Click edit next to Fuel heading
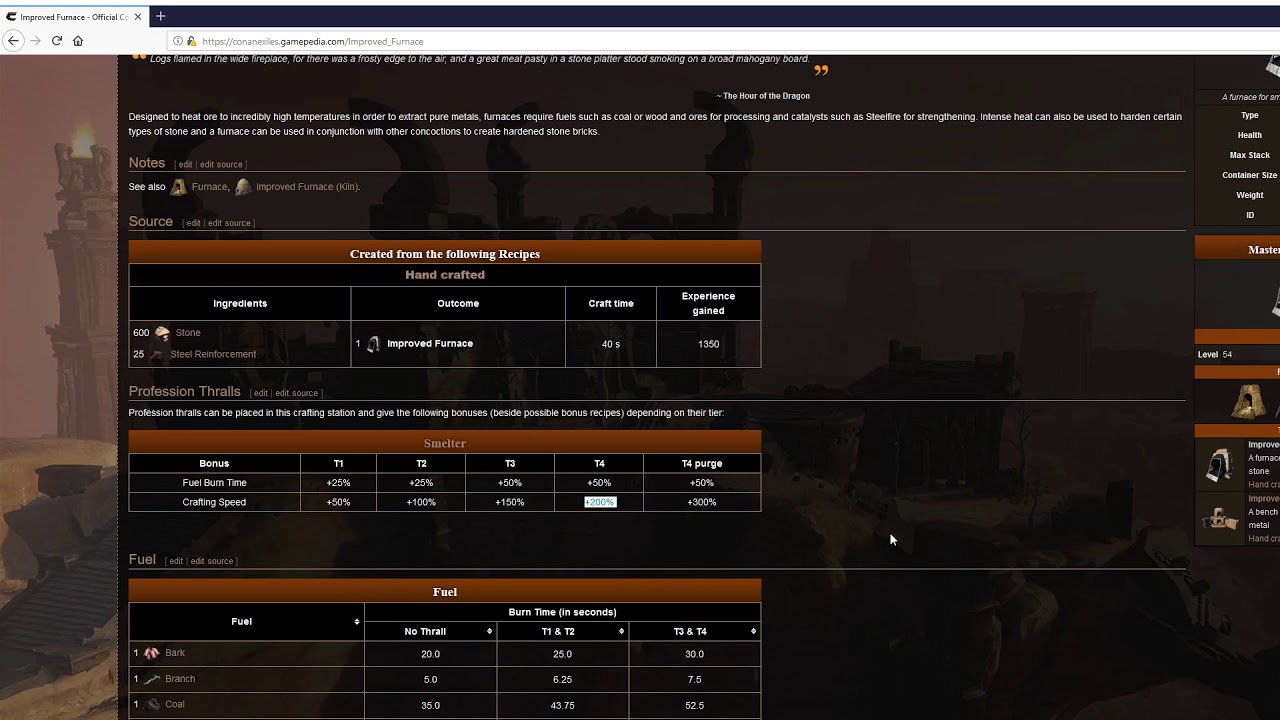Viewport: 1280px width, 720px height. (176, 561)
